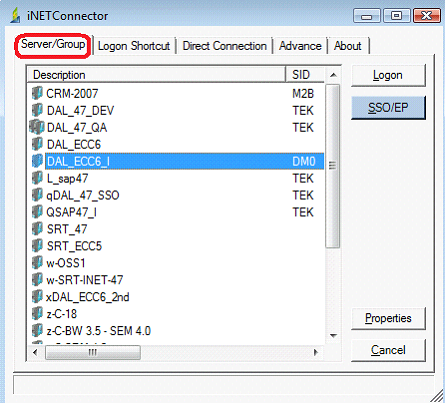
Task: Close the iNETConnector window
Action: [427, 16]
